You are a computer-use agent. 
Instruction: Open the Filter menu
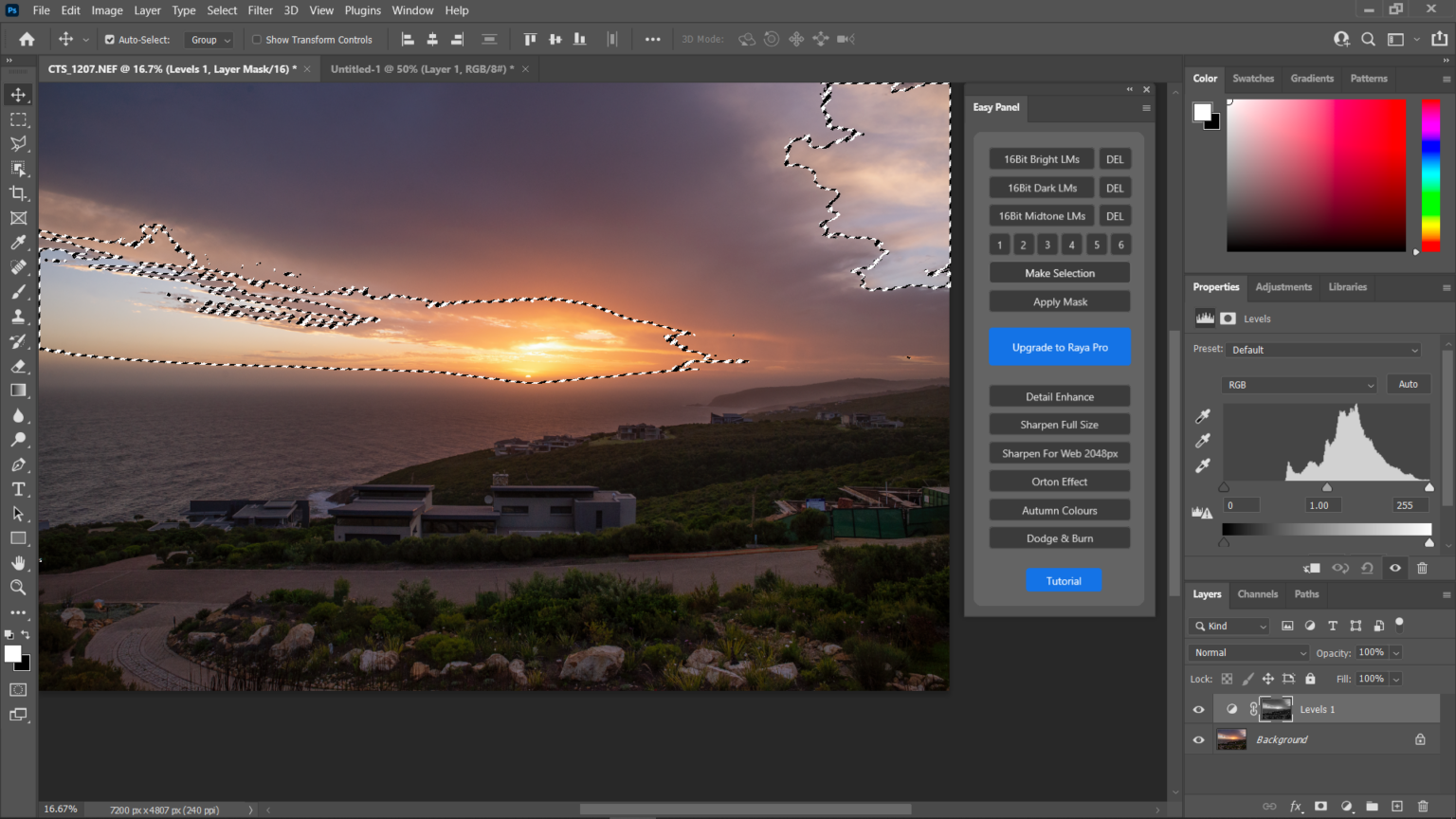[260, 10]
